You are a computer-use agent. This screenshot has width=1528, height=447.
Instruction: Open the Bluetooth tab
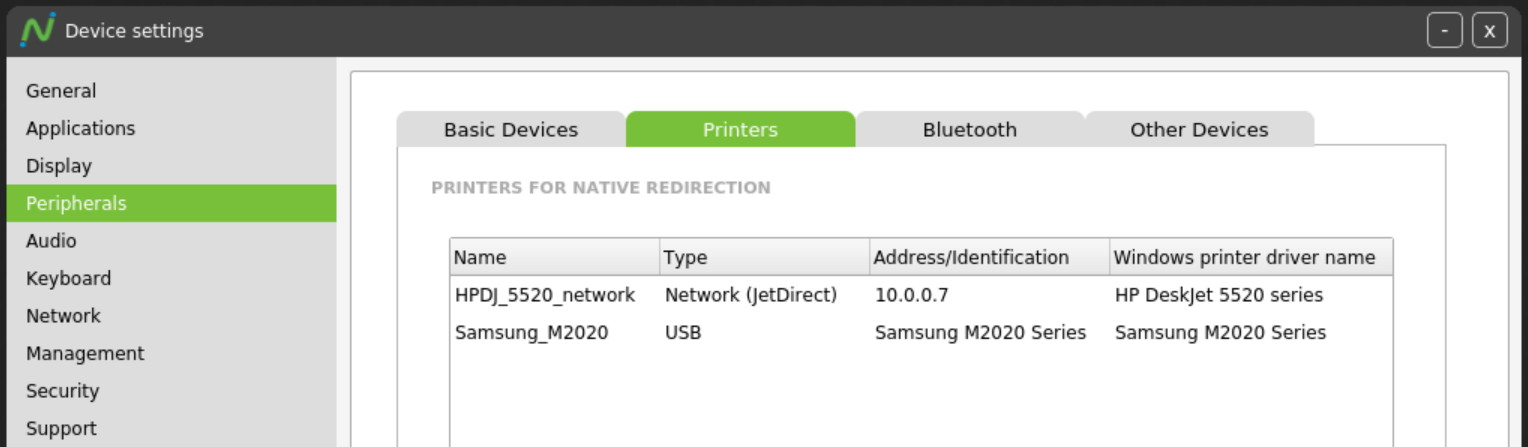pyautogui.click(x=969, y=130)
